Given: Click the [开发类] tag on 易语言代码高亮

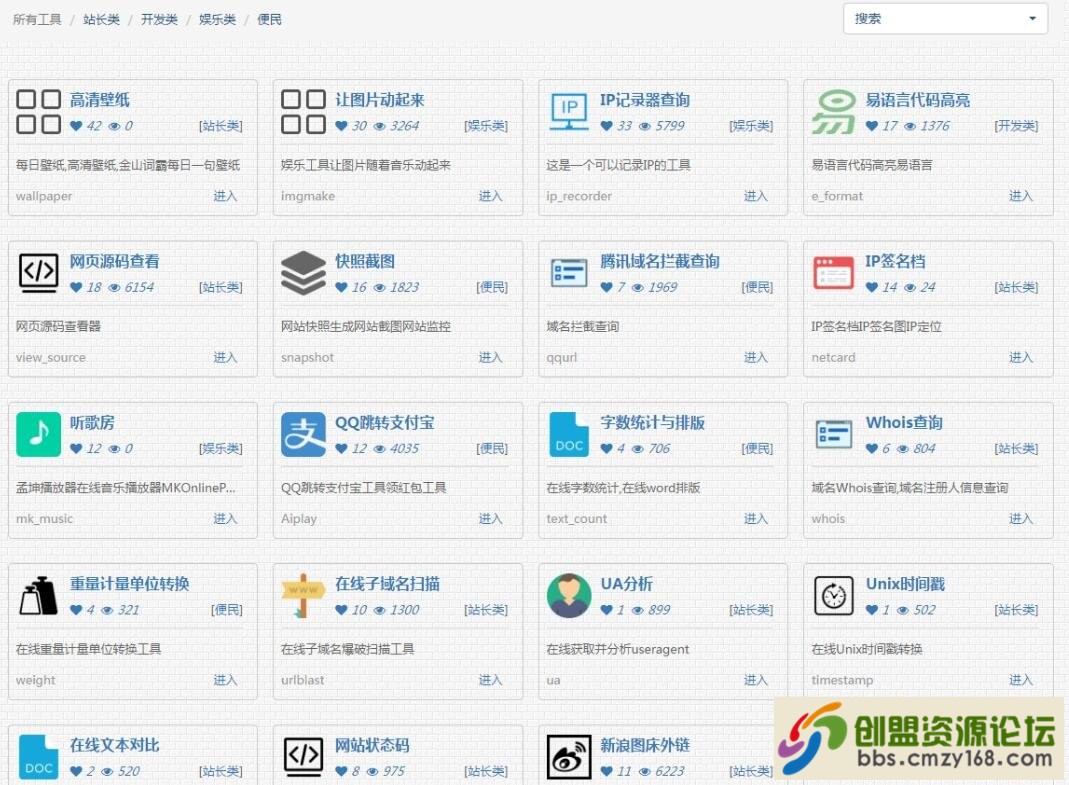Looking at the screenshot, I should (1016, 126).
